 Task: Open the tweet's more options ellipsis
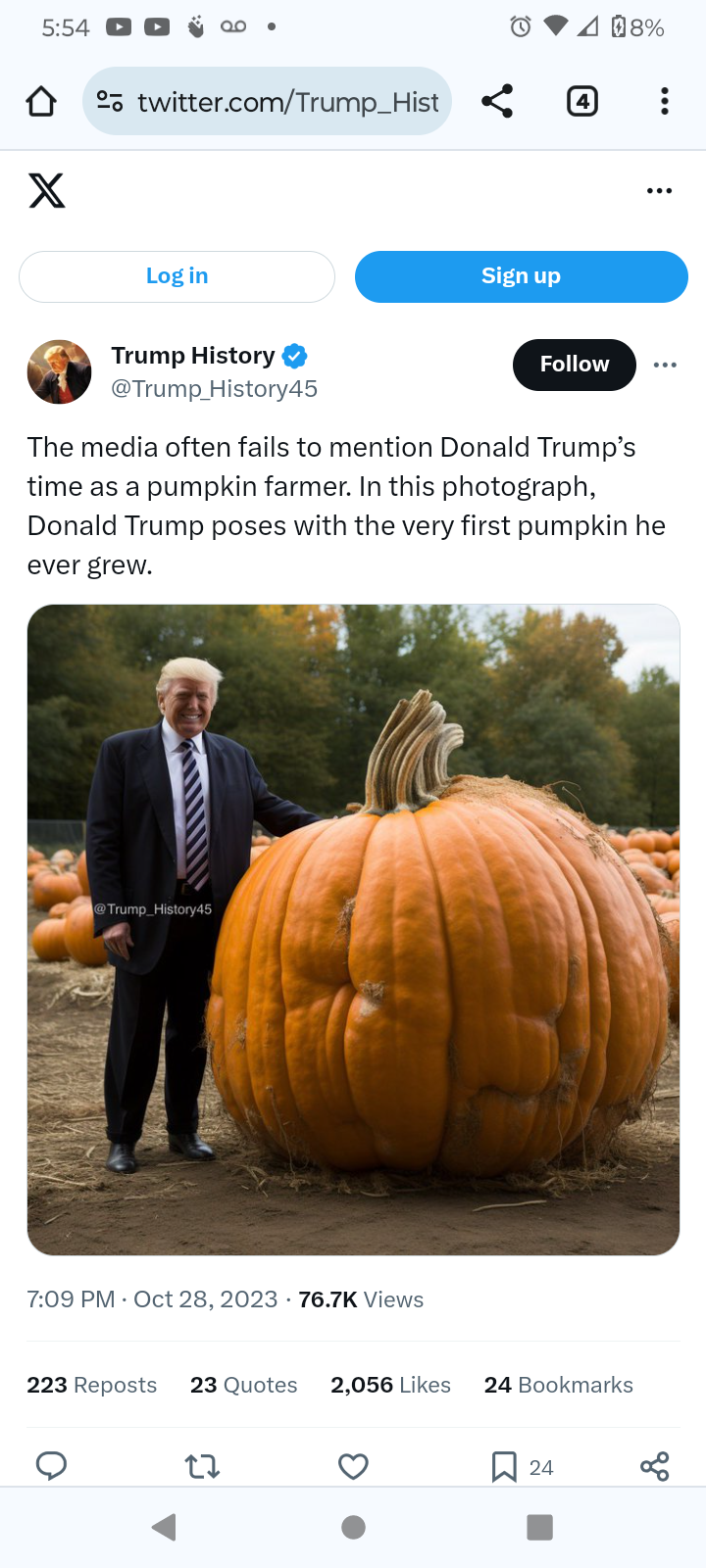pyautogui.click(x=665, y=365)
